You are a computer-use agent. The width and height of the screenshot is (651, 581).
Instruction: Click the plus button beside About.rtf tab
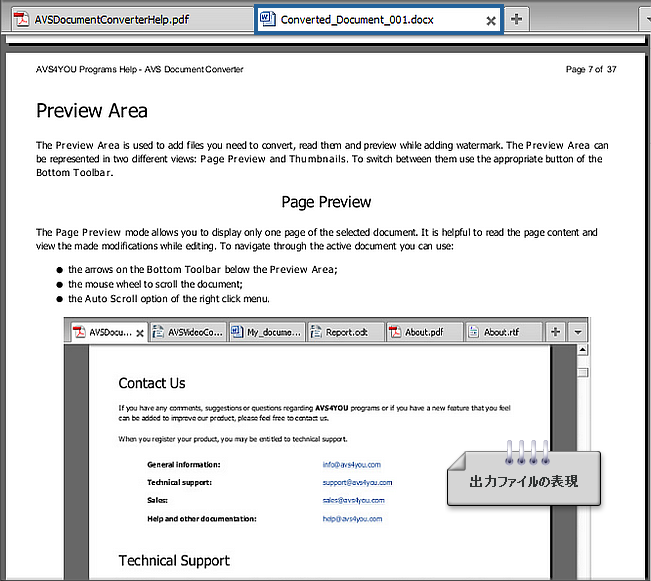point(555,332)
